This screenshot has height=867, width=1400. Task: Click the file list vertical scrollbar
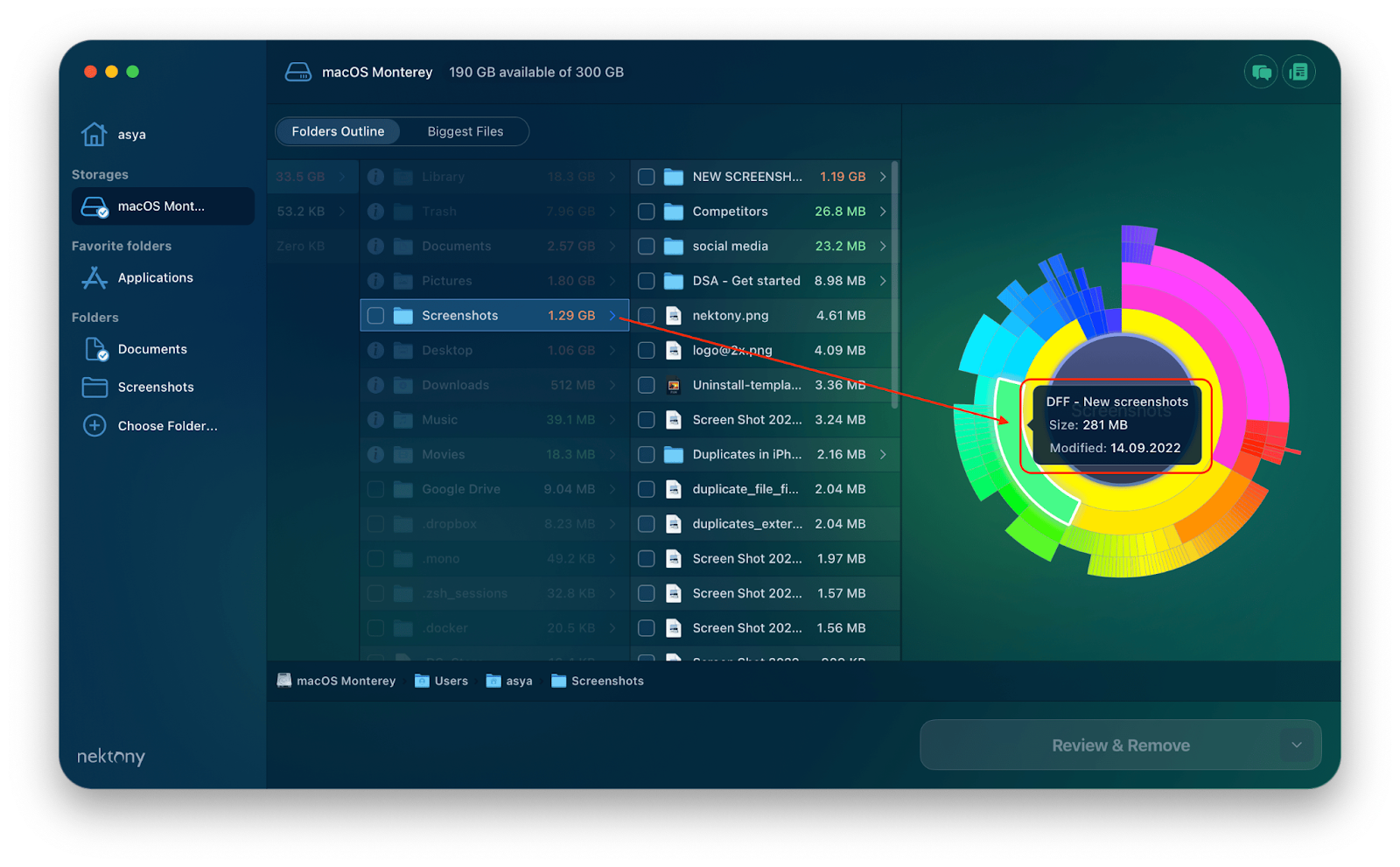(894, 284)
